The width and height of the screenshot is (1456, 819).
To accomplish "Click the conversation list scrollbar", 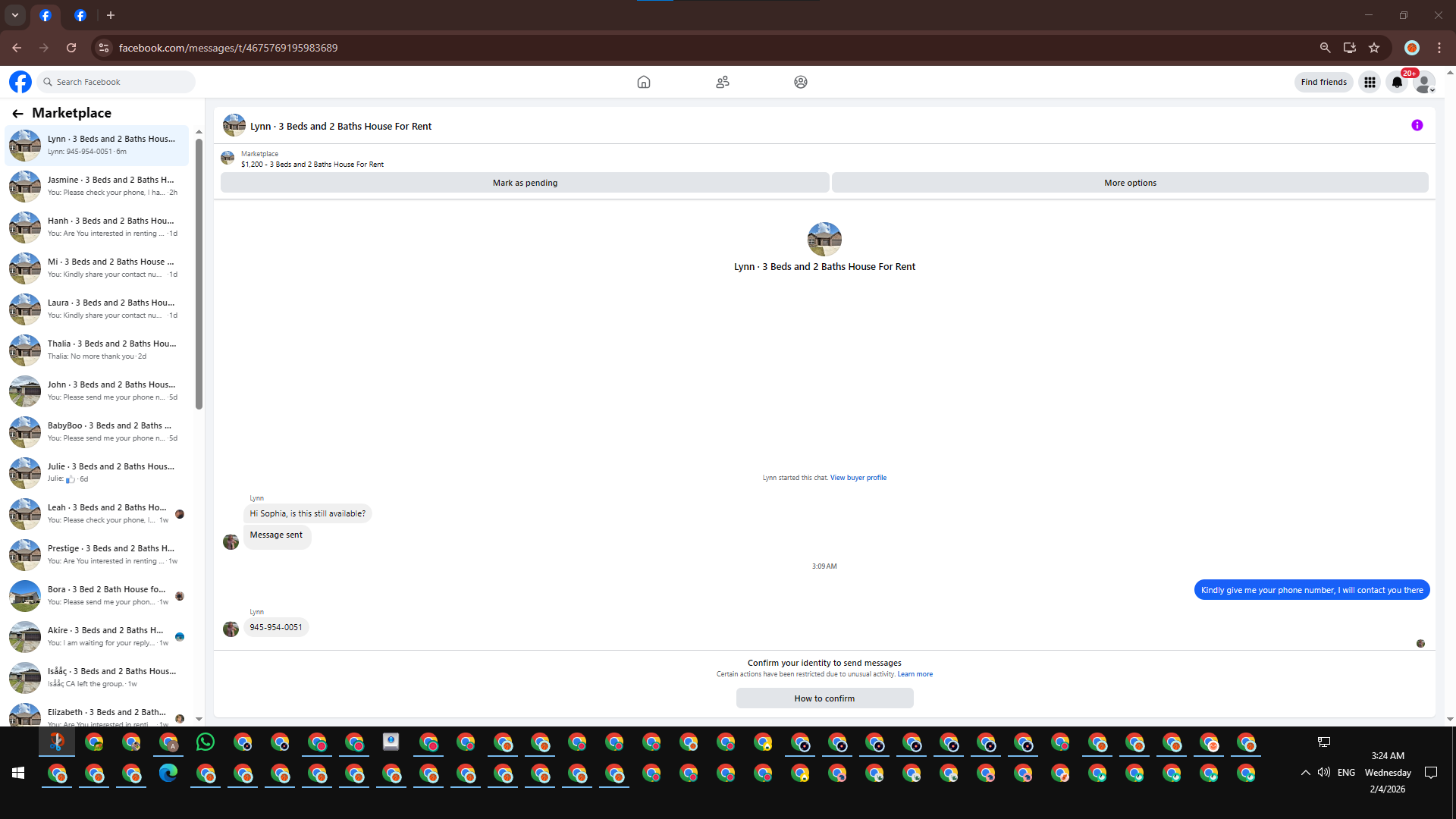I will click(x=199, y=273).
